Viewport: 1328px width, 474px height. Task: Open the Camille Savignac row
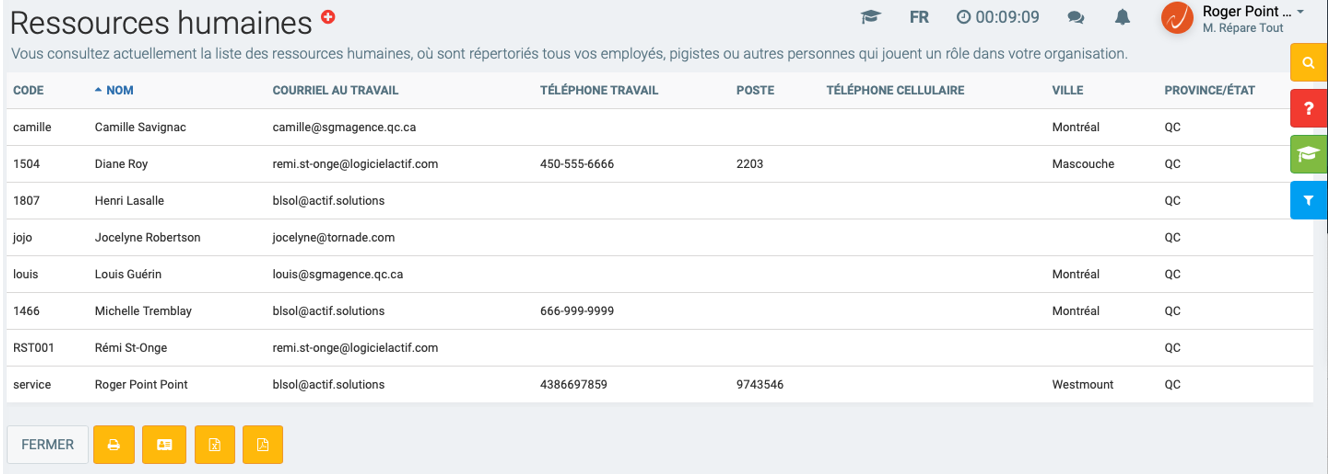point(140,127)
